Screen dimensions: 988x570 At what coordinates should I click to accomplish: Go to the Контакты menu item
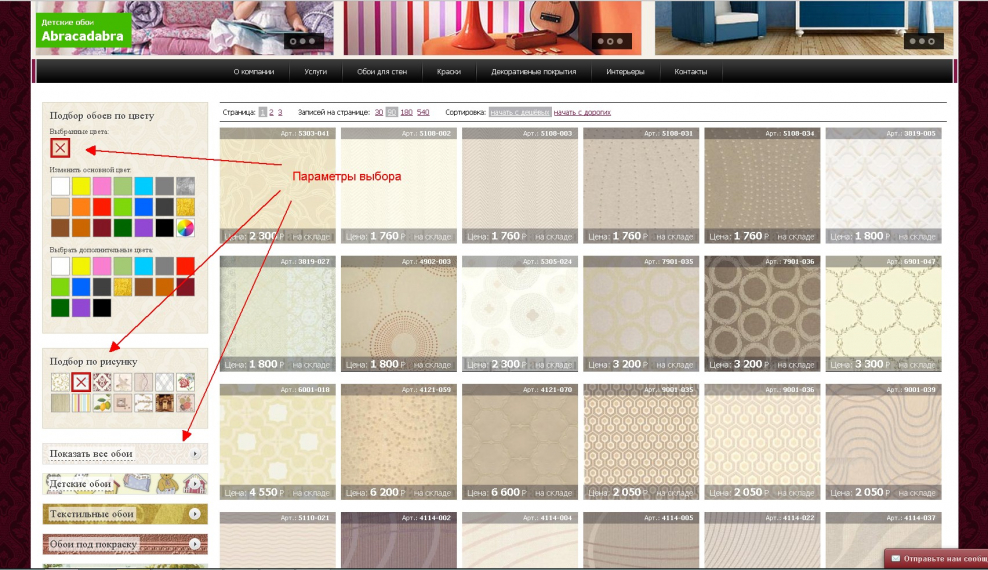pyautogui.click(x=690, y=72)
